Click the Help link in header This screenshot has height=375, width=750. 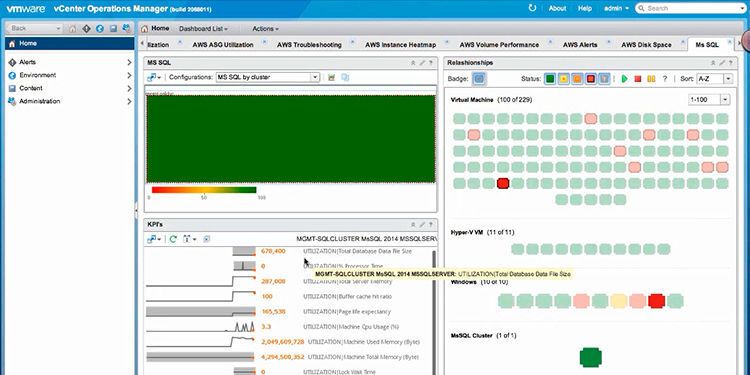point(585,8)
